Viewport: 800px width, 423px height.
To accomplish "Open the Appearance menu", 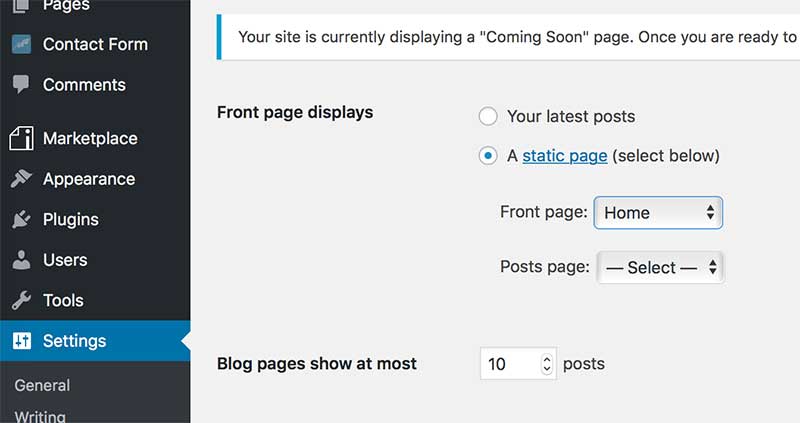I will [x=88, y=179].
